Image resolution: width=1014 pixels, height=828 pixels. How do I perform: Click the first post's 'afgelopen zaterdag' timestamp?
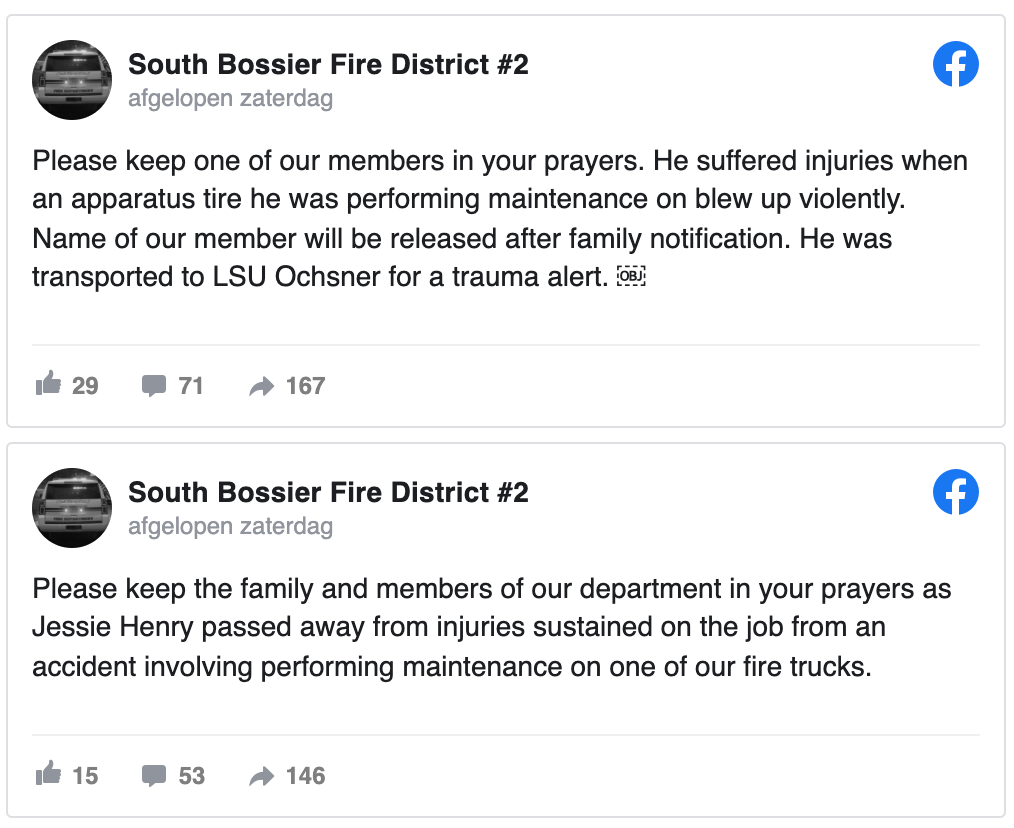[230, 99]
